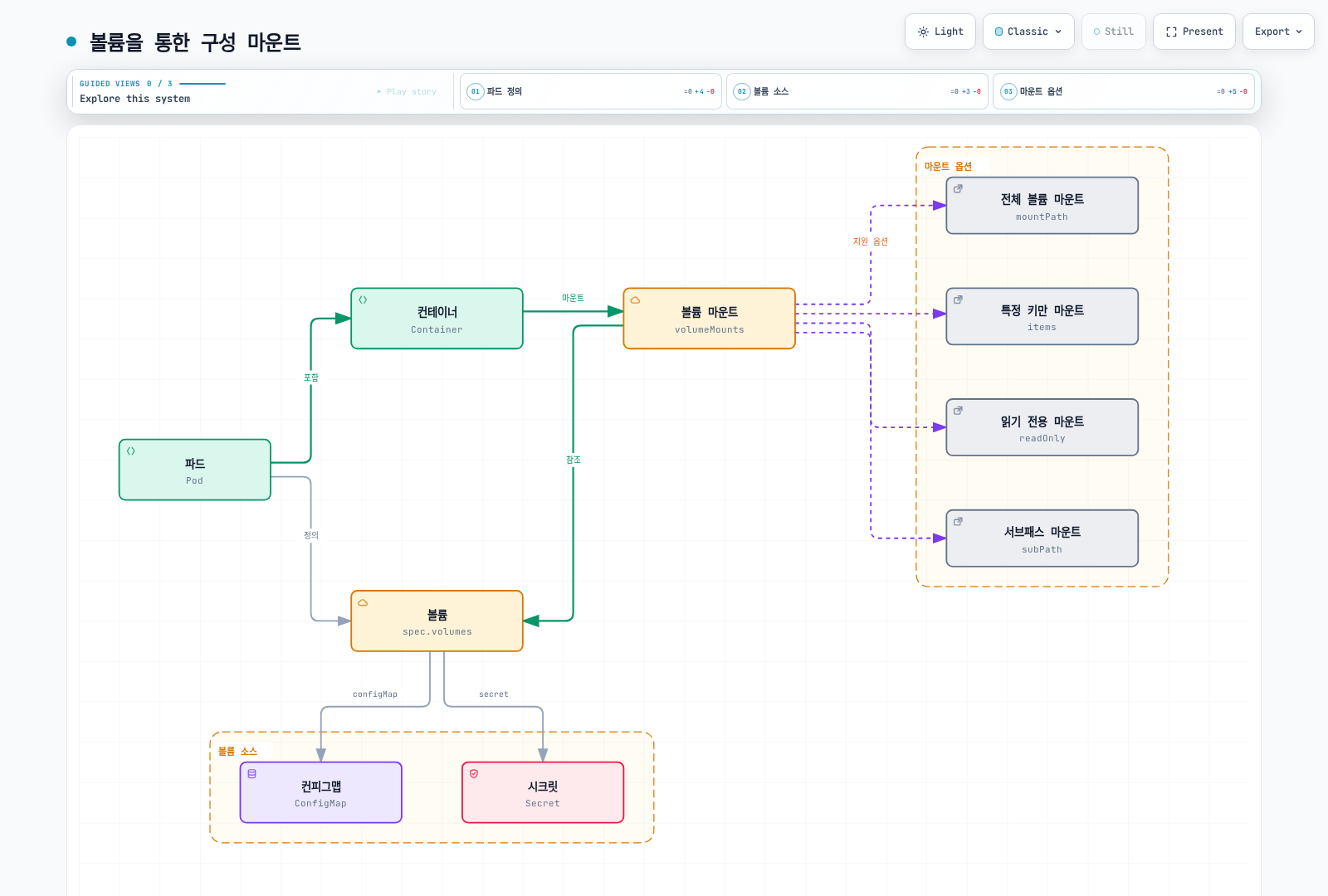The image size is (1328, 896).
Task: Click the Export chevron arrow
Action: click(1299, 32)
